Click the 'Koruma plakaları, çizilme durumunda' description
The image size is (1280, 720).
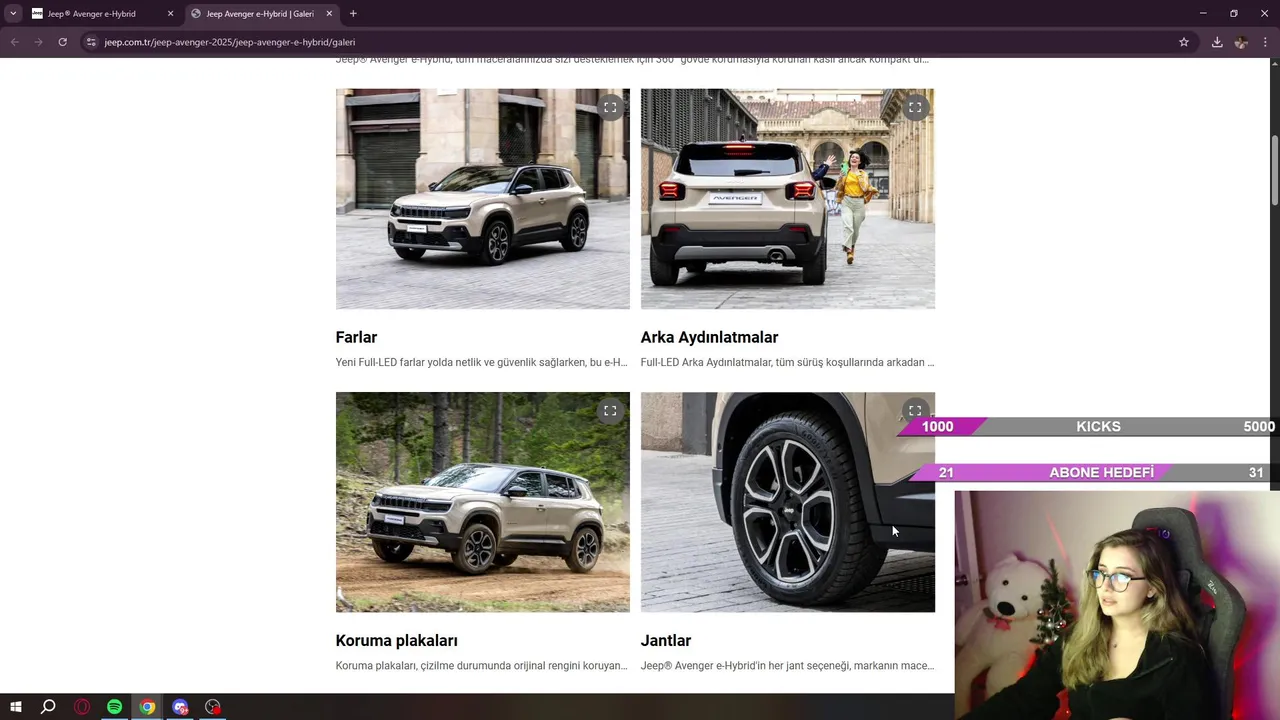(x=482, y=665)
